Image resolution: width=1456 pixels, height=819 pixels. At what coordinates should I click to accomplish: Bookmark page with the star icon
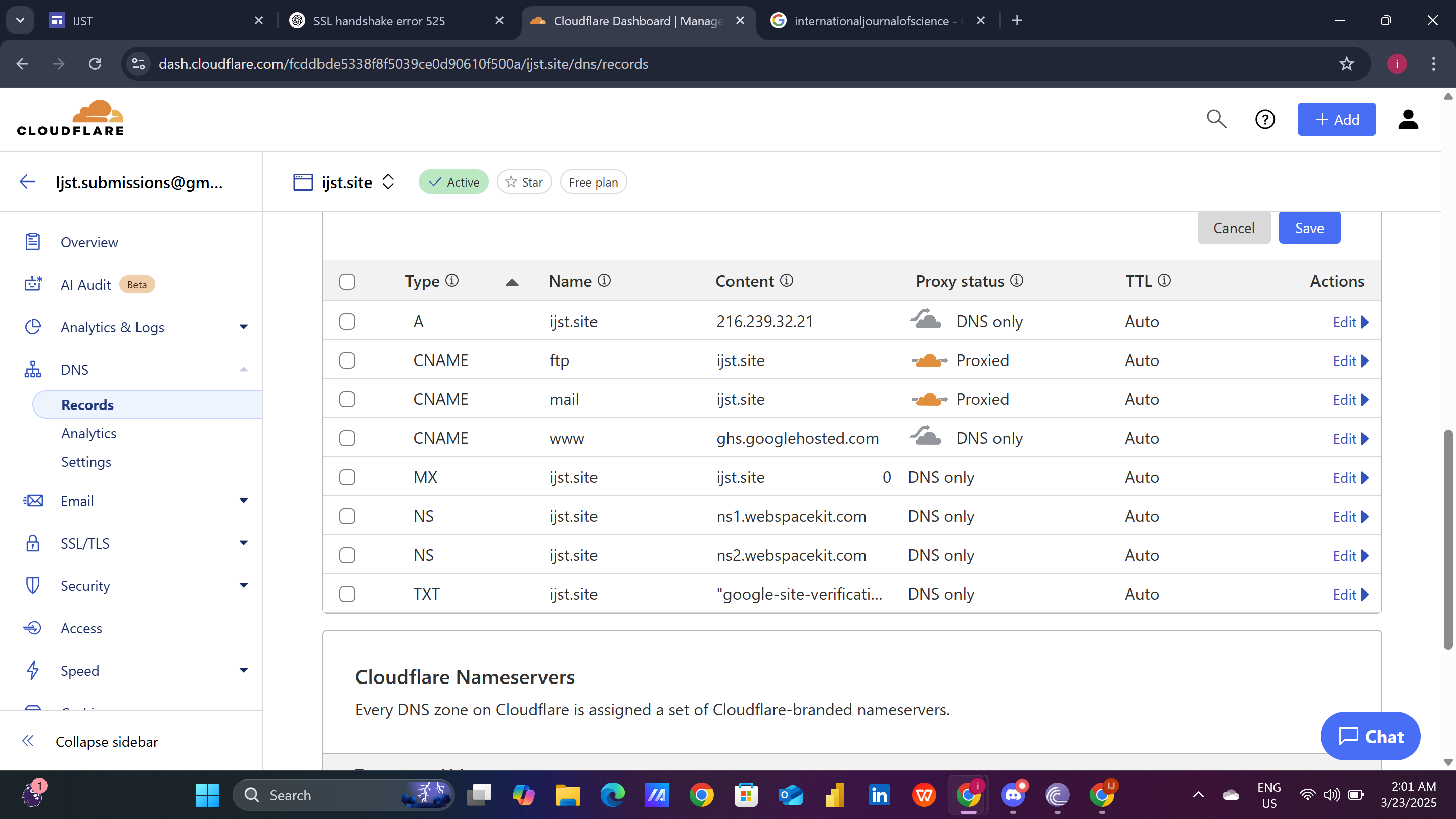(1346, 64)
